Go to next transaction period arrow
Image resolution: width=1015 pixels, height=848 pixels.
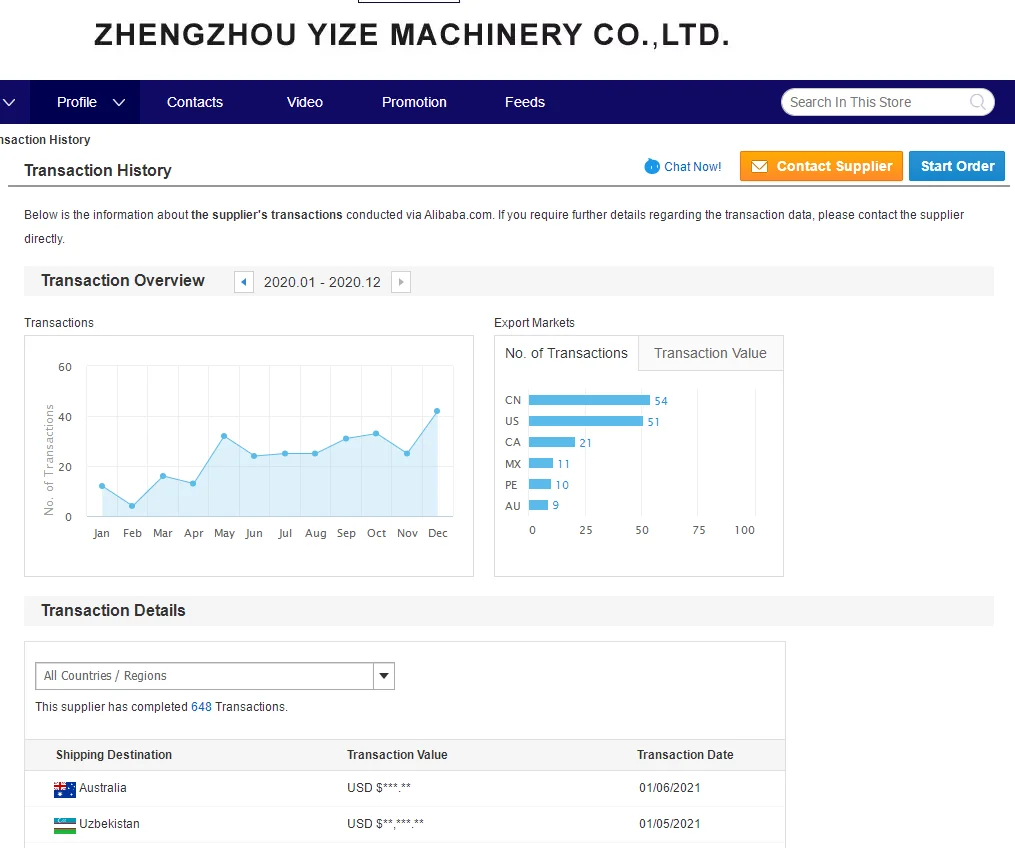click(401, 282)
